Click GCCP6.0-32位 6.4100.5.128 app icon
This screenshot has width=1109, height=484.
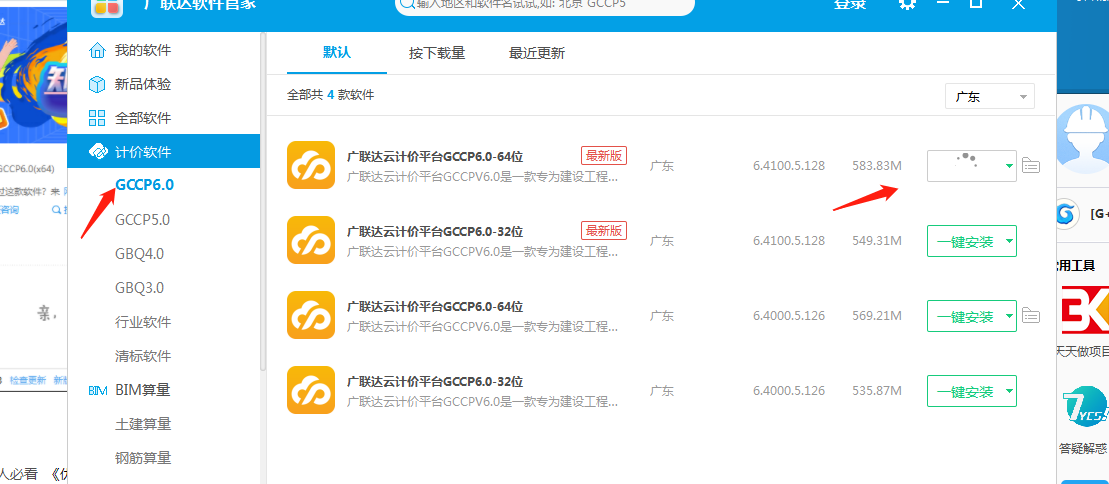310,240
